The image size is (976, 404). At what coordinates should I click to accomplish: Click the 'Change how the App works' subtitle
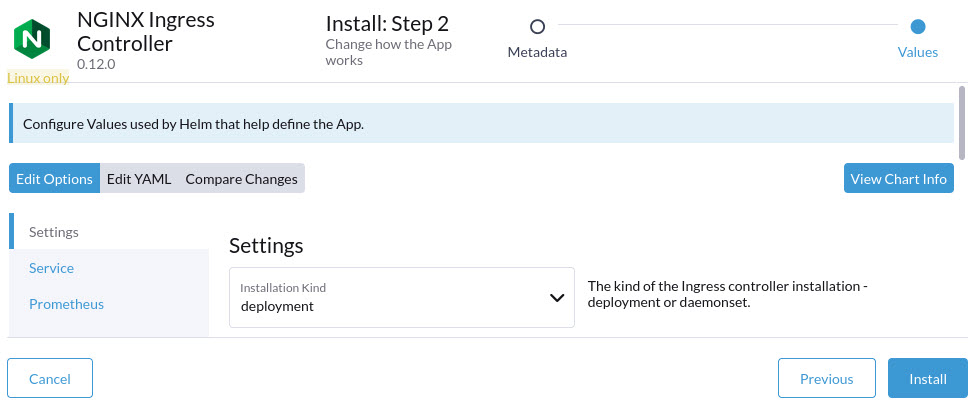point(388,52)
